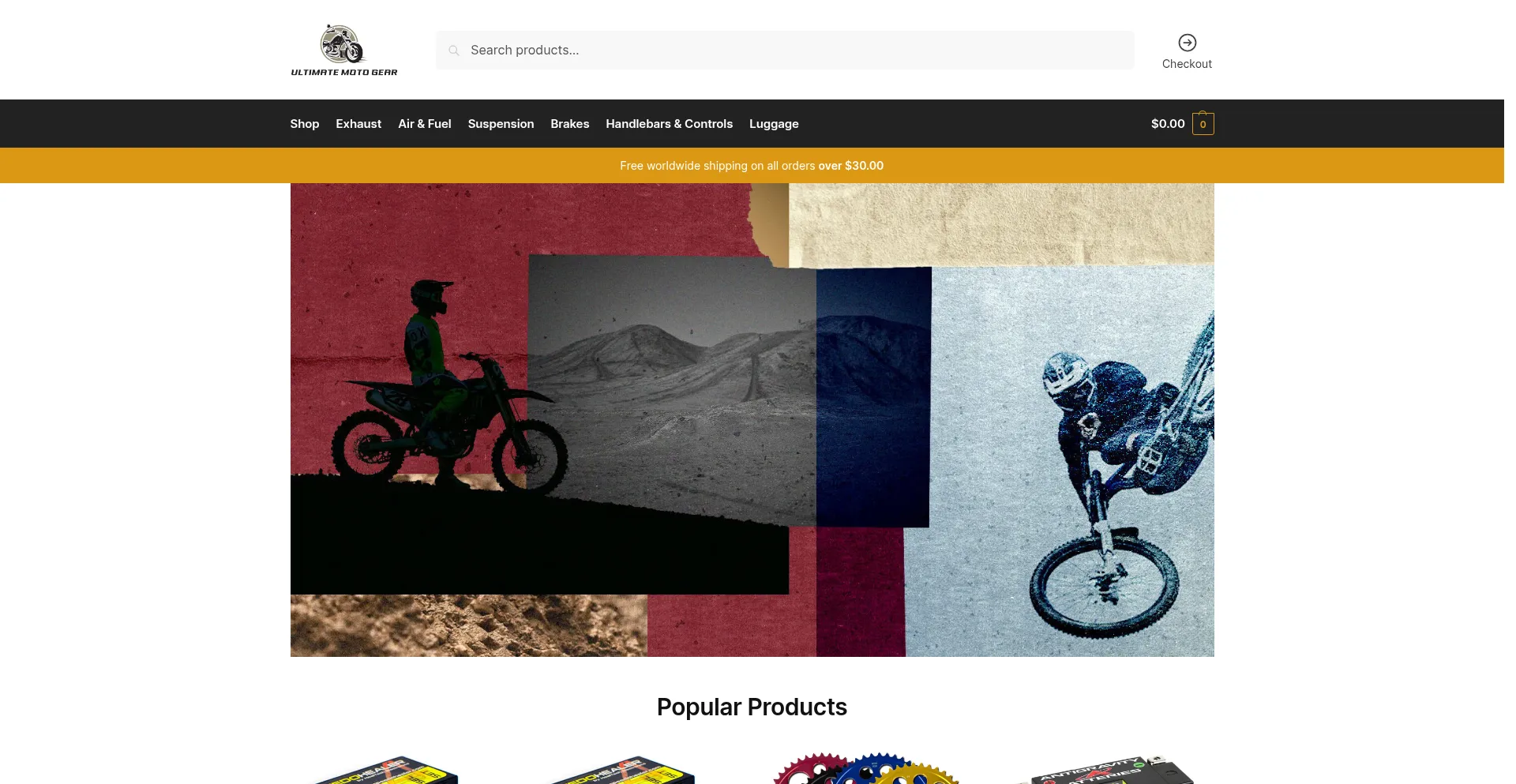1516x784 pixels.
Task: Click the Search products field
Action: pos(785,51)
